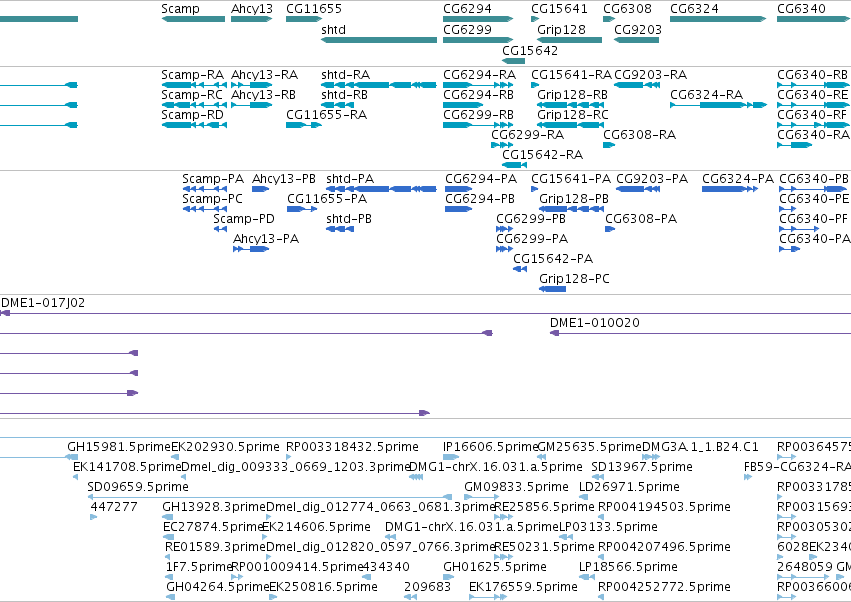Select EST RP003318432.5prime

click(352, 447)
